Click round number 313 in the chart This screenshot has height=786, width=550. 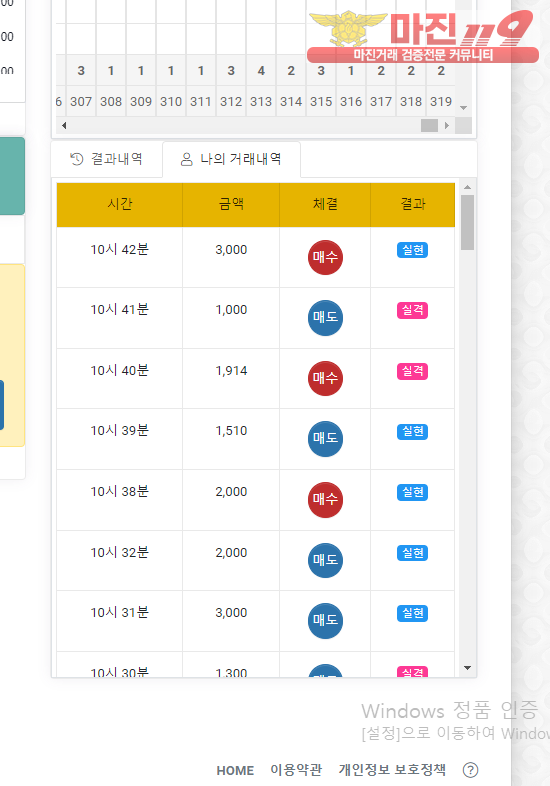pyautogui.click(x=261, y=102)
